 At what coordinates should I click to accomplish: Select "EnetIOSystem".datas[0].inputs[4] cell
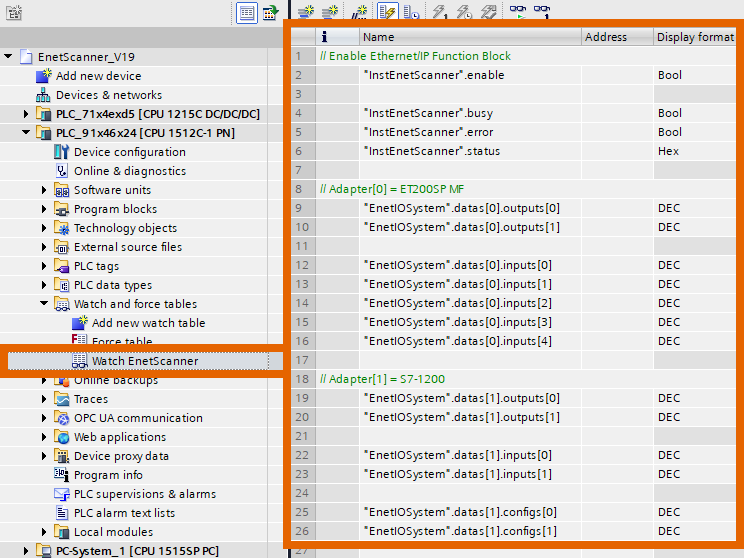pos(470,341)
